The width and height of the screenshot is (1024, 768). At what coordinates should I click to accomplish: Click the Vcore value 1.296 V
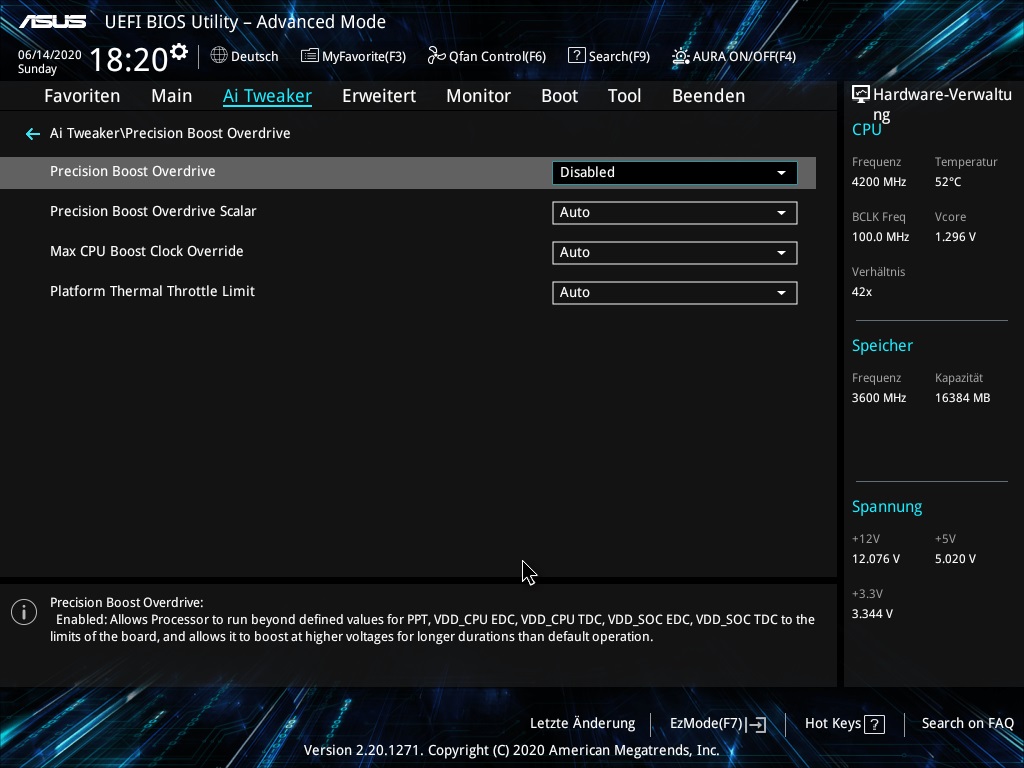[955, 237]
